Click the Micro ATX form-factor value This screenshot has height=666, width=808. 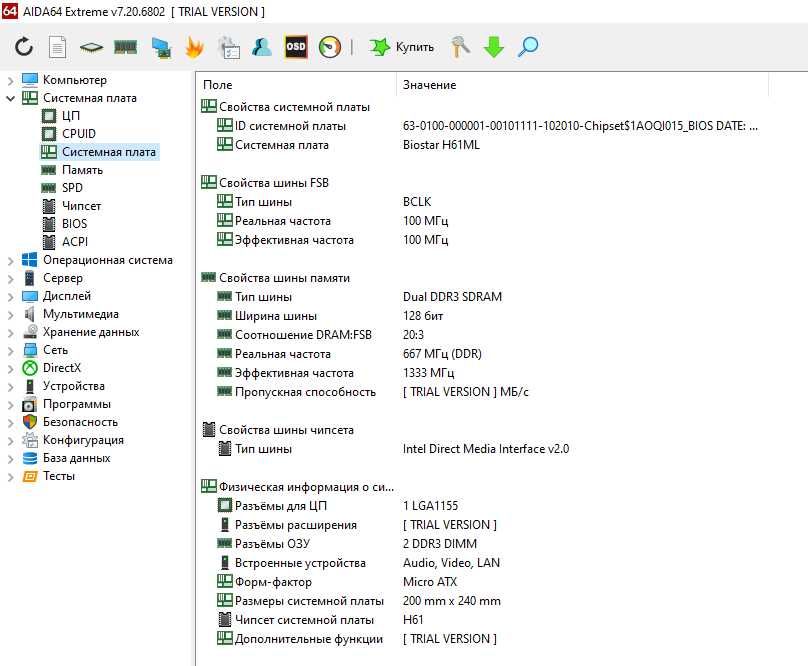430,582
